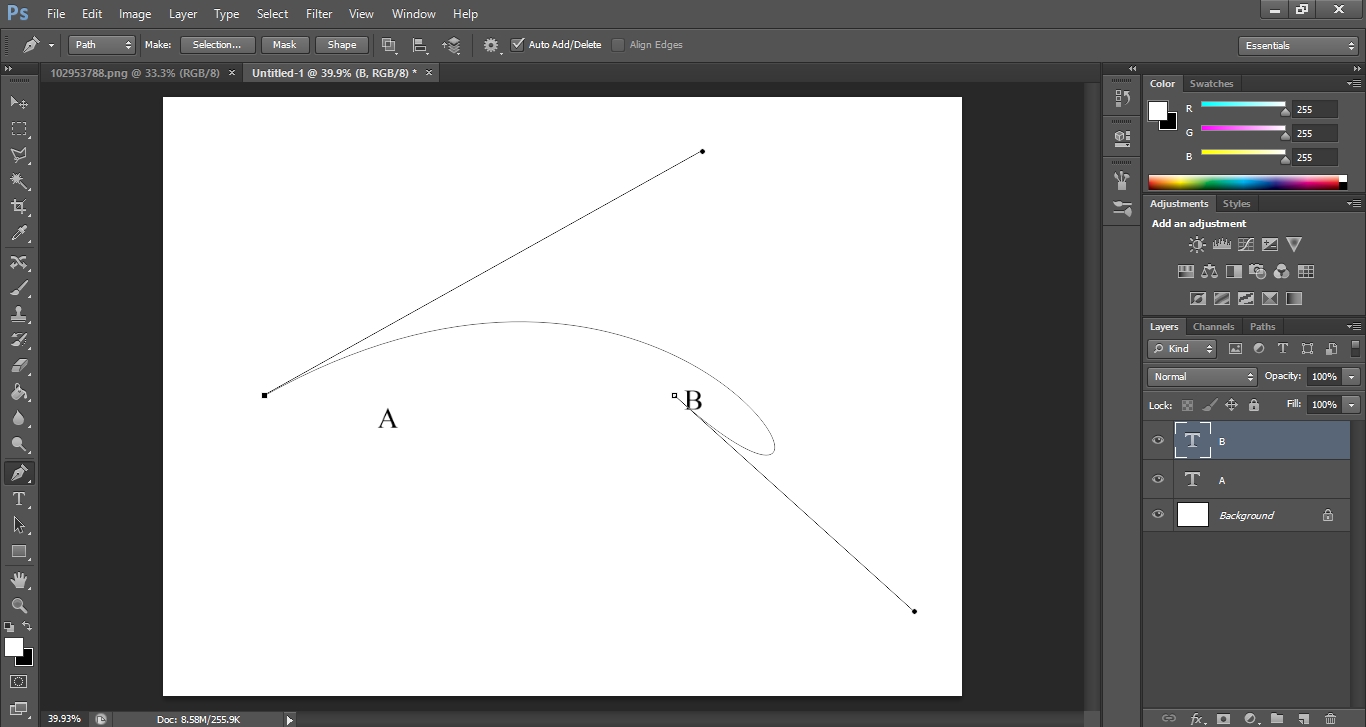The image size is (1366, 727).
Task: Click the Shape button in options bar
Action: [341, 44]
